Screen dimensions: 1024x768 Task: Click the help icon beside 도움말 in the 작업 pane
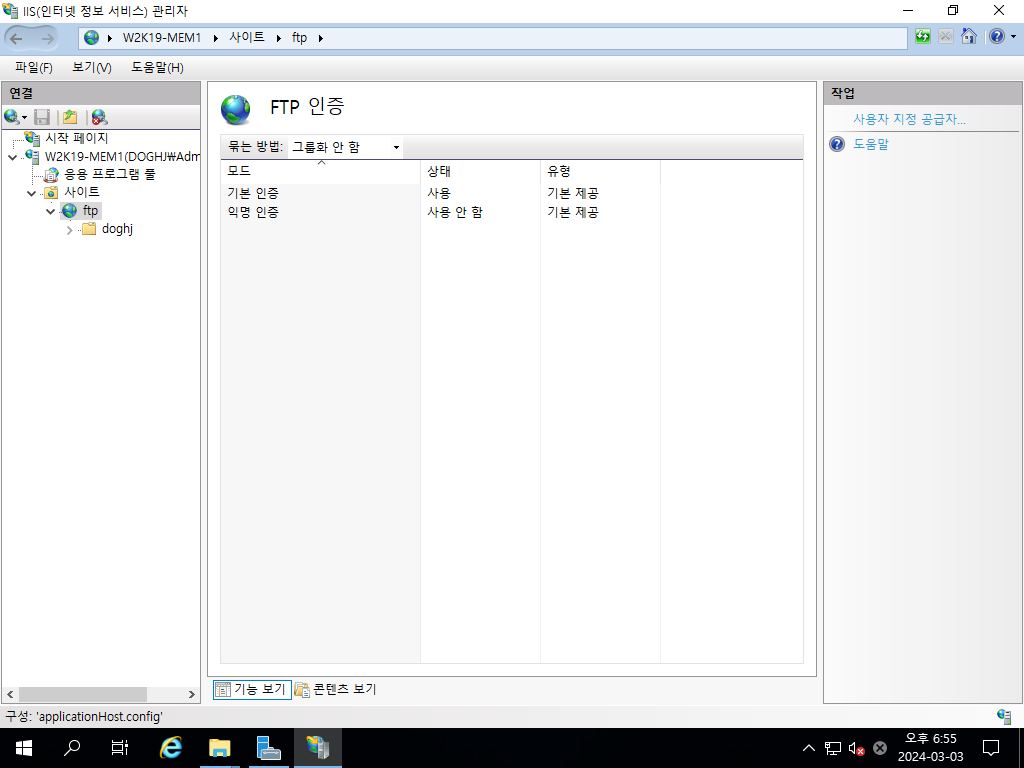coord(837,144)
